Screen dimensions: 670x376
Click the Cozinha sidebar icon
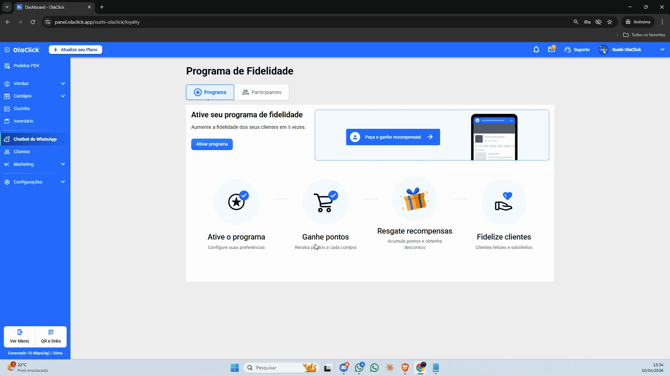tap(7, 109)
